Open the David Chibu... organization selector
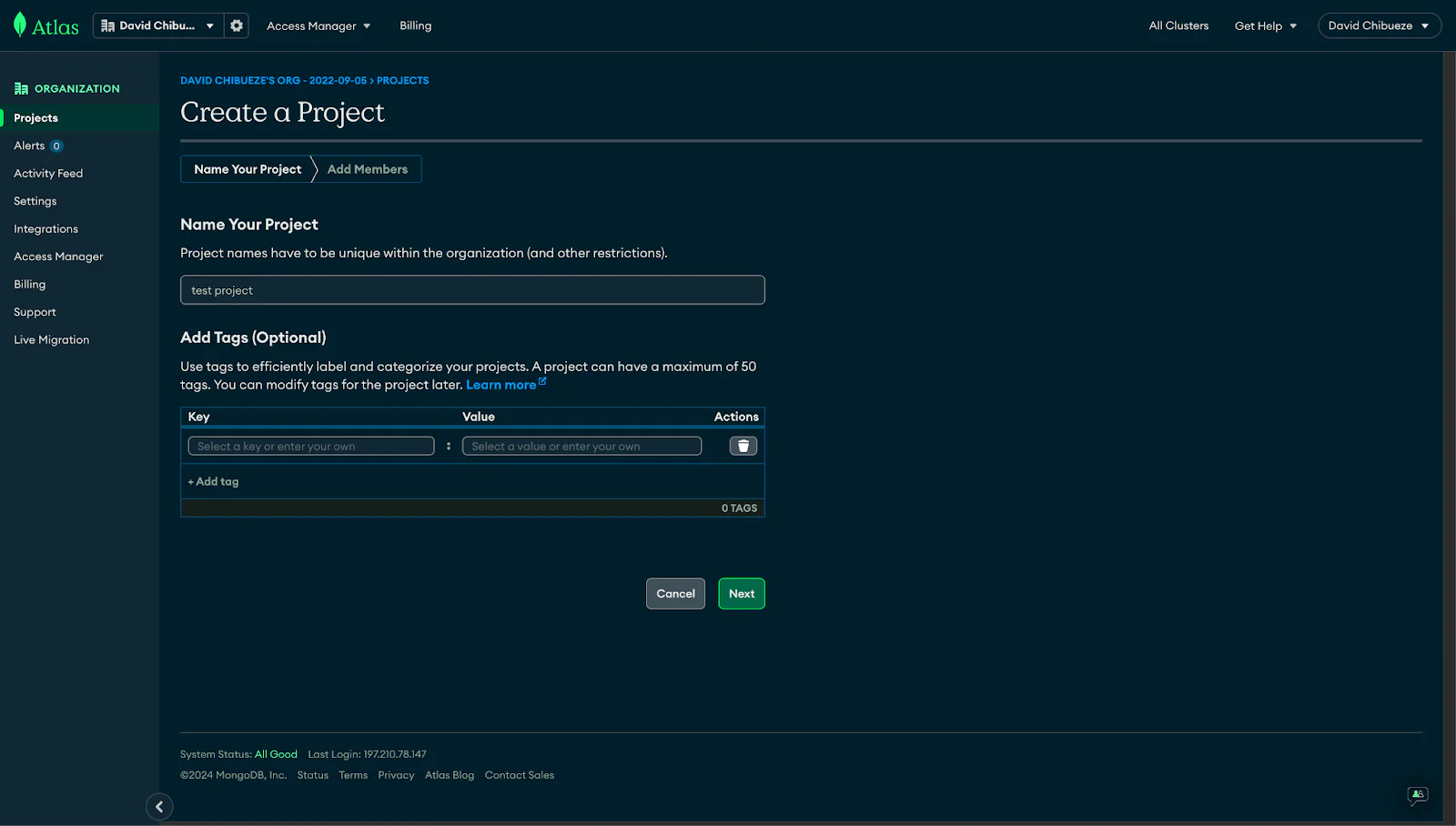The image size is (1456, 826). click(x=158, y=25)
